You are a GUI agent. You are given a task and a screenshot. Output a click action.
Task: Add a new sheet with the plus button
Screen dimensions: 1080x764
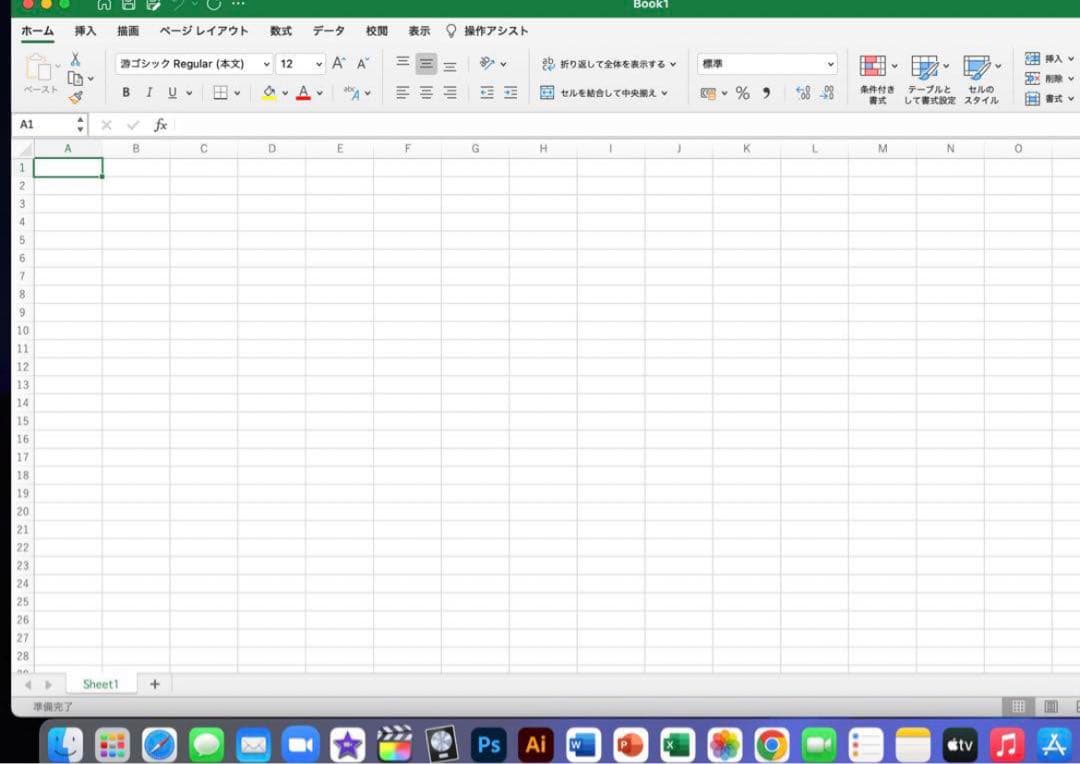point(155,683)
